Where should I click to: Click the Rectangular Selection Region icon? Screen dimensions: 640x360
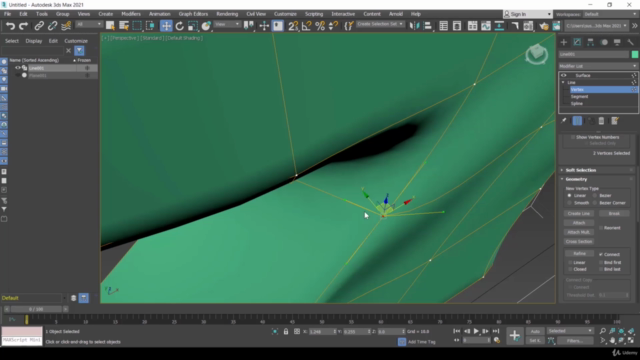pyautogui.click(x=137, y=26)
